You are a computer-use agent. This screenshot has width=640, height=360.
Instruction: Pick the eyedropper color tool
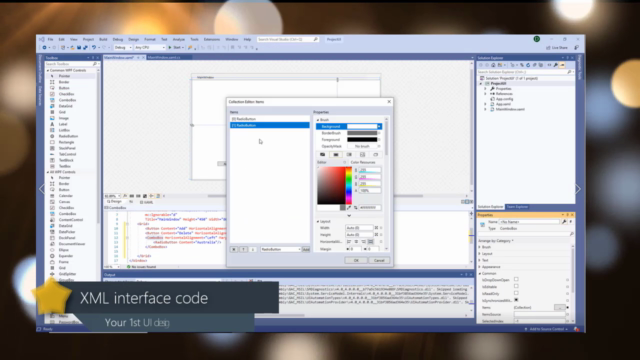[349, 208]
